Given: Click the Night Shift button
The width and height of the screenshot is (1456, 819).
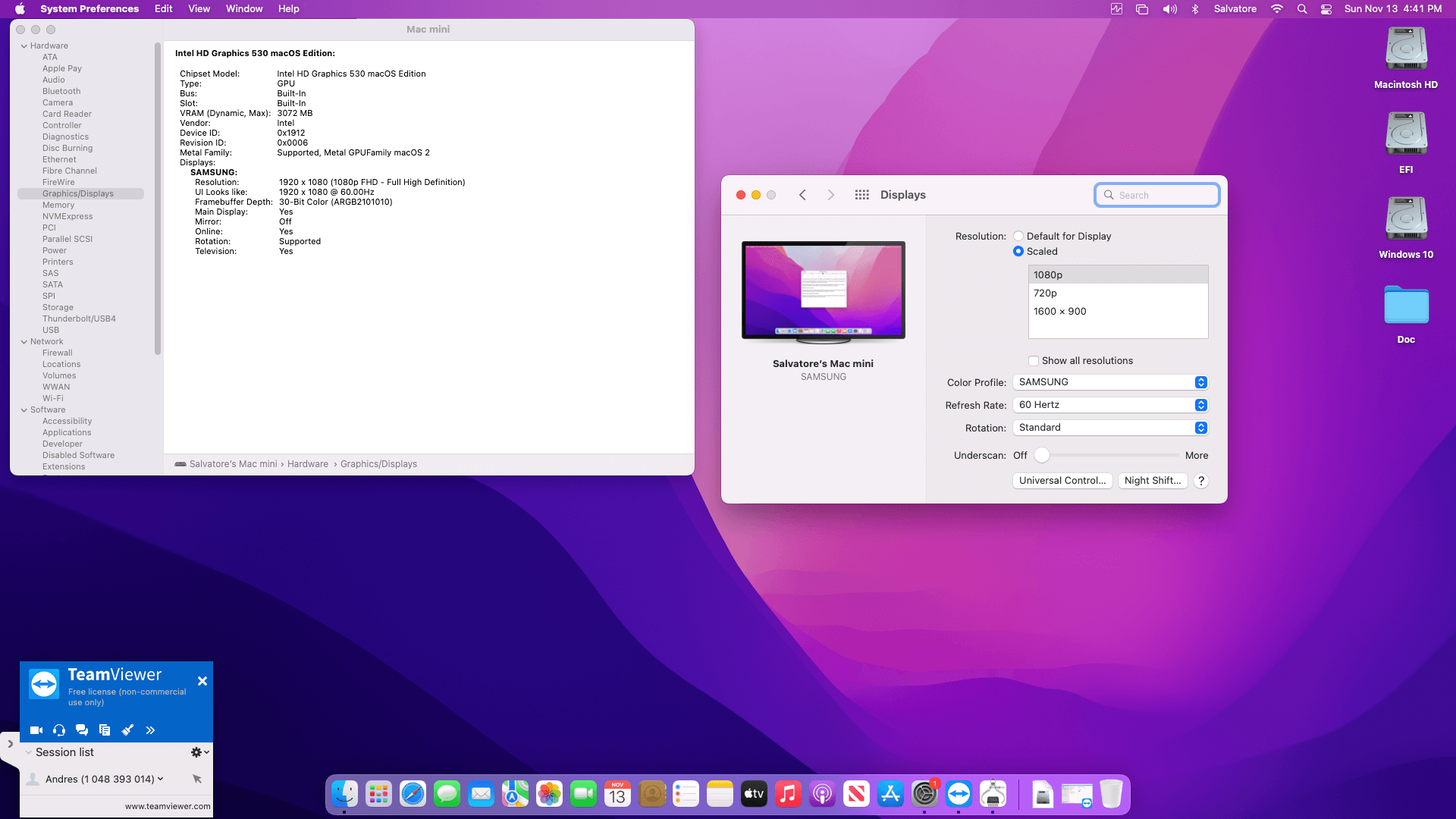Looking at the screenshot, I should (1153, 481).
